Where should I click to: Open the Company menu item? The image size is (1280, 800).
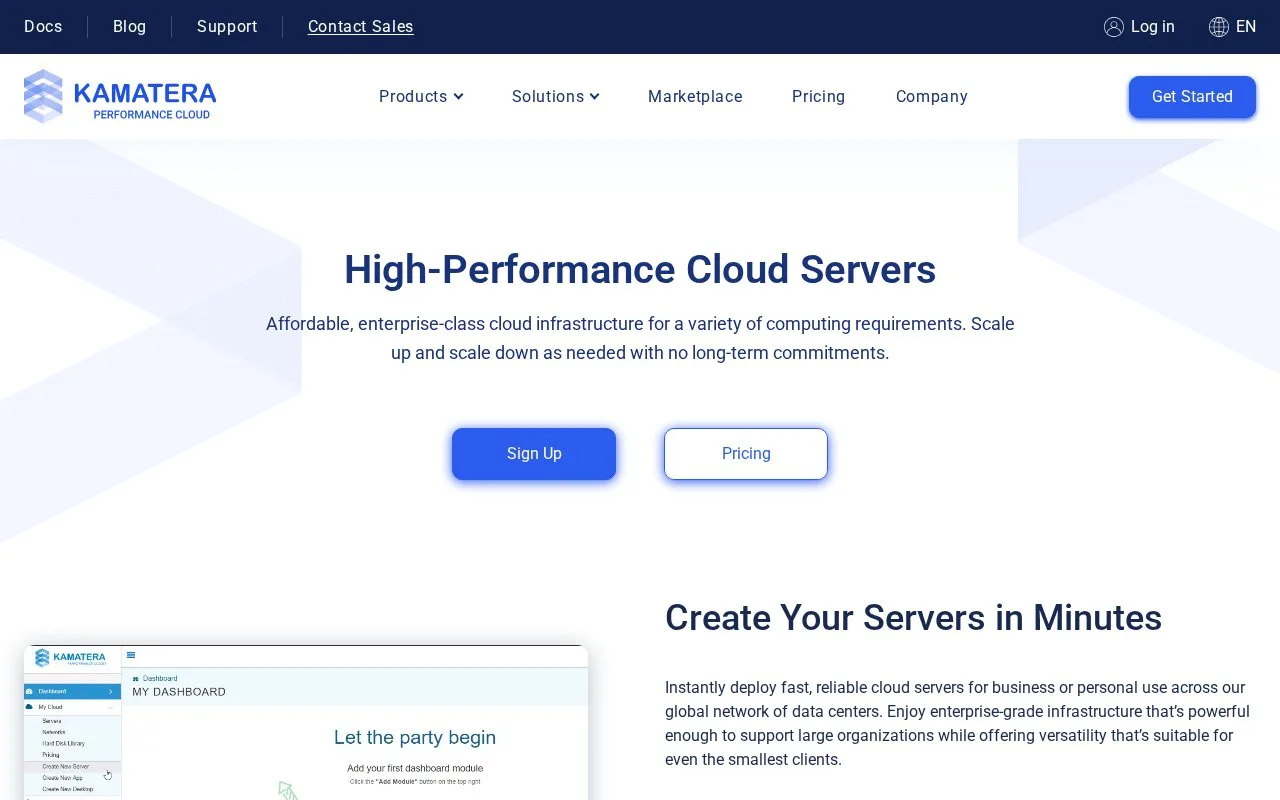tap(932, 97)
